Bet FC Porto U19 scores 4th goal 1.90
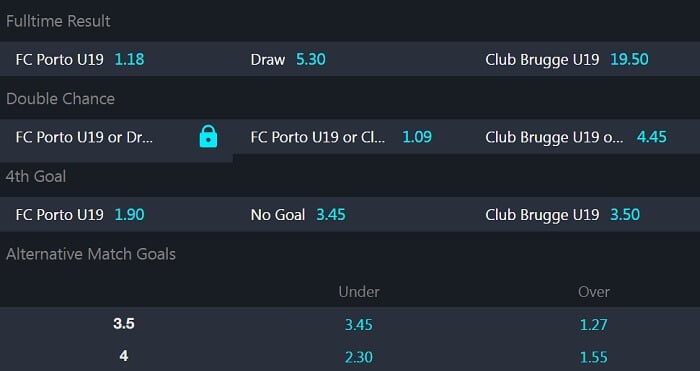 (x=117, y=215)
